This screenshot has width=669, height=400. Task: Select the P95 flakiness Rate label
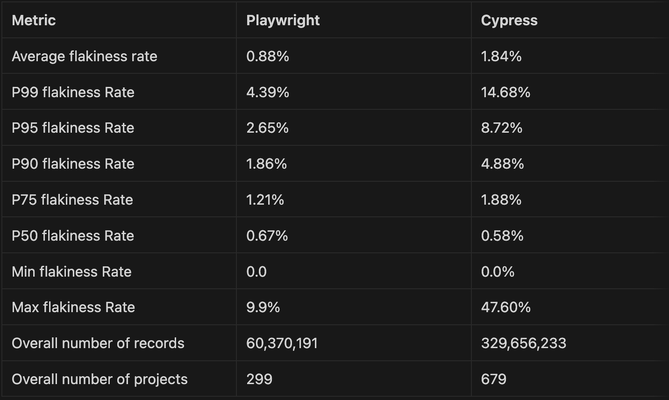(x=72, y=128)
